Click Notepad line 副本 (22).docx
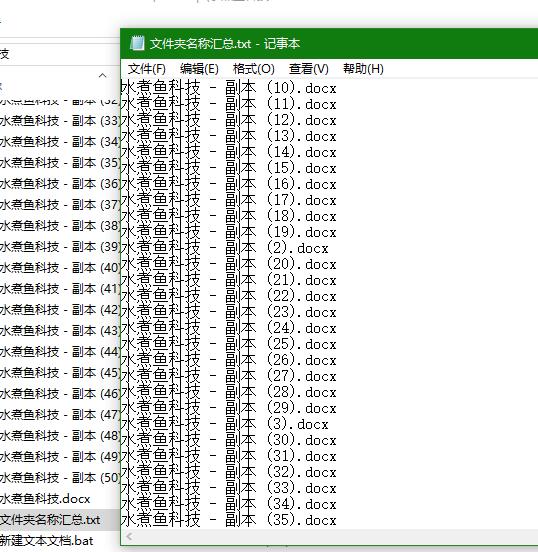The width and height of the screenshot is (538, 552). 229,296
